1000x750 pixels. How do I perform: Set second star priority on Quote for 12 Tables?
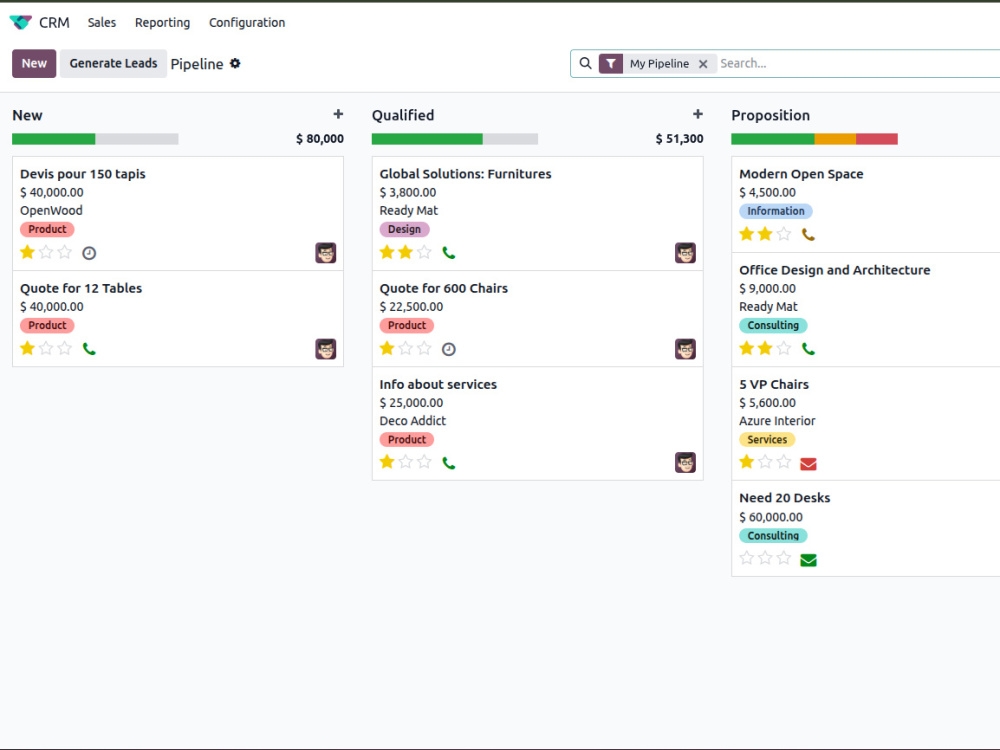click(46, 348)
